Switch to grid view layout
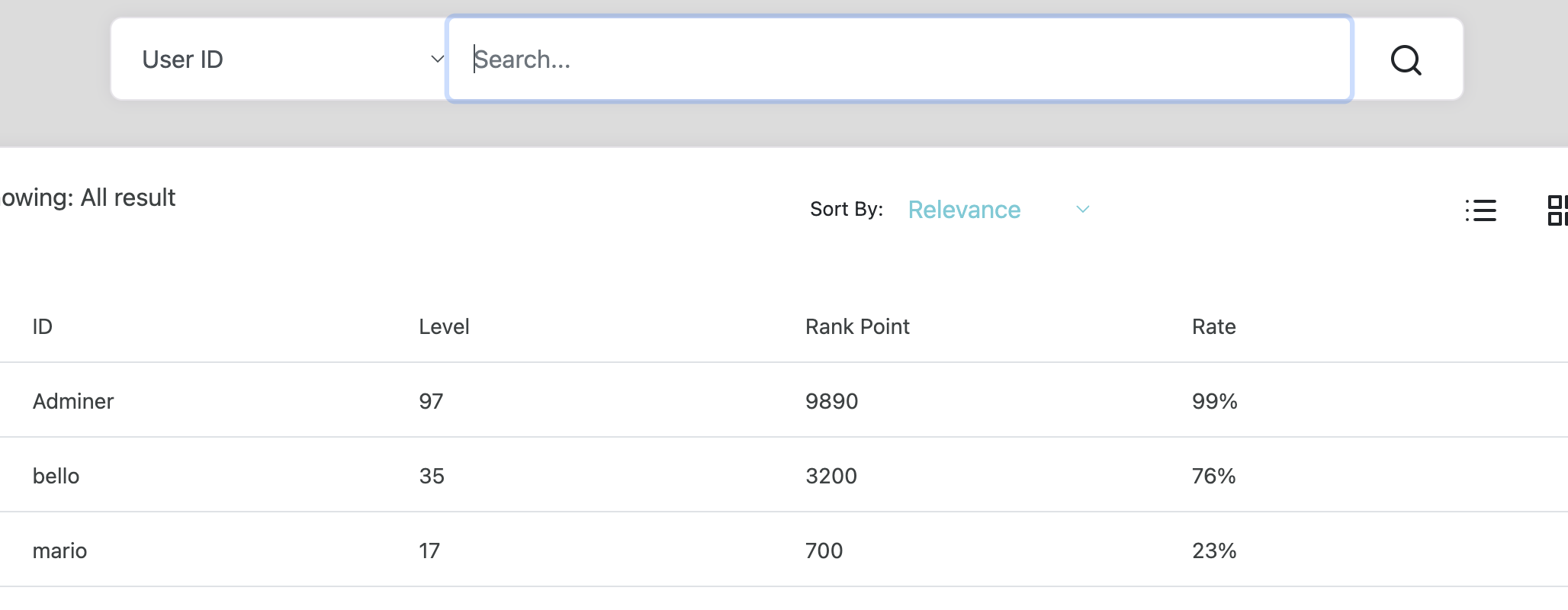Image resolution: width=1568 pixels, height=610 pixels. pyautogui.click(x=1557, y=210)
